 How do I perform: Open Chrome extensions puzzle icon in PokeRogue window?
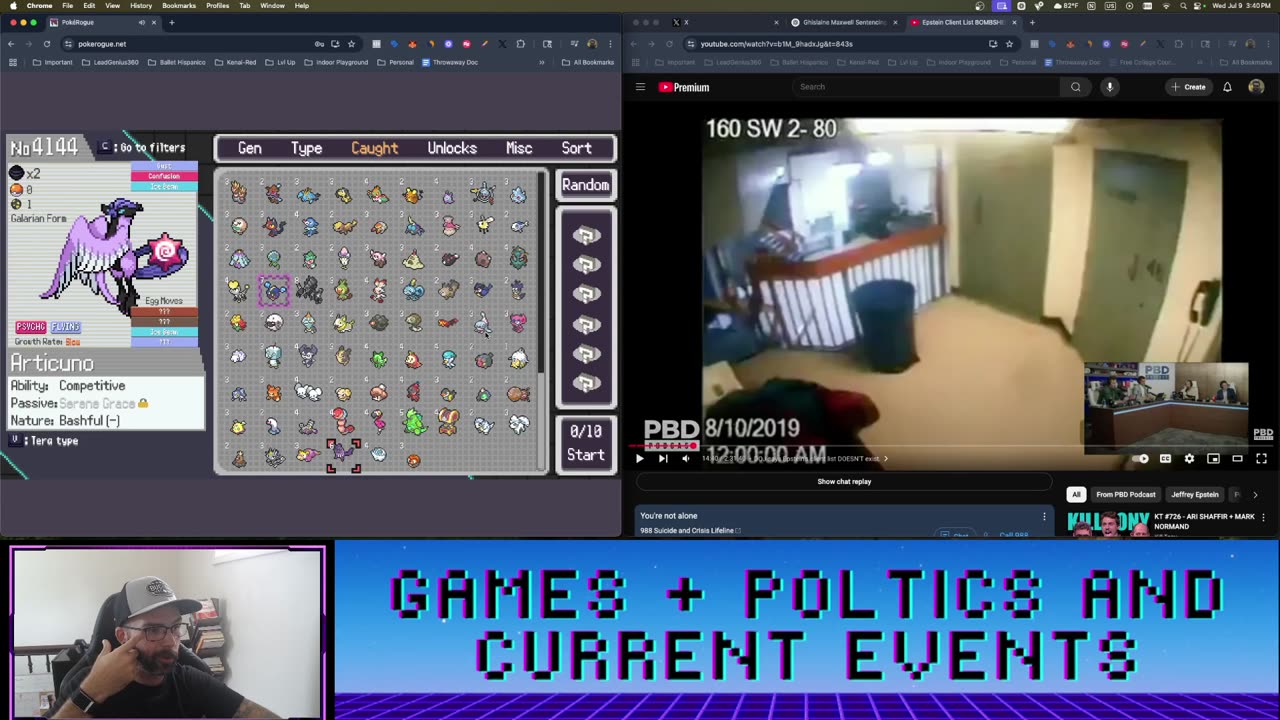click(520, 44)
